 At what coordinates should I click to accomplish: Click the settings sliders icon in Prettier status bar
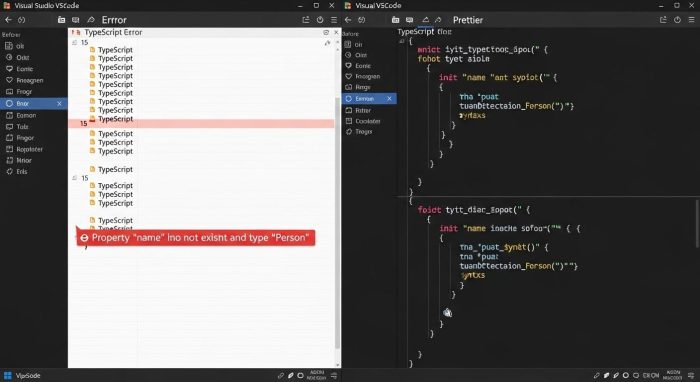tap(692, 376)
